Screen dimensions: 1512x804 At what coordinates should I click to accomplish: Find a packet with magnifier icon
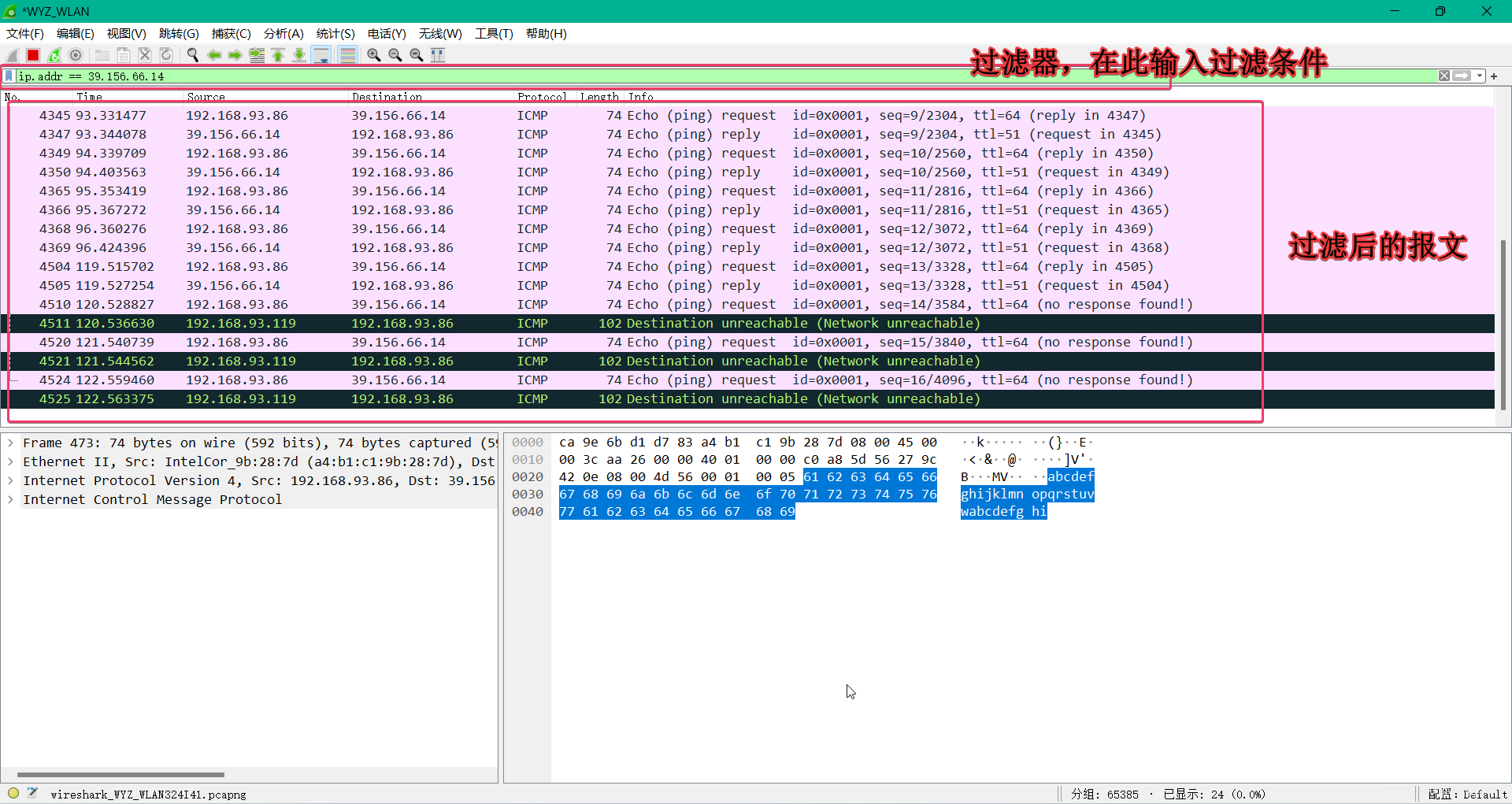(x=193, y=55)
